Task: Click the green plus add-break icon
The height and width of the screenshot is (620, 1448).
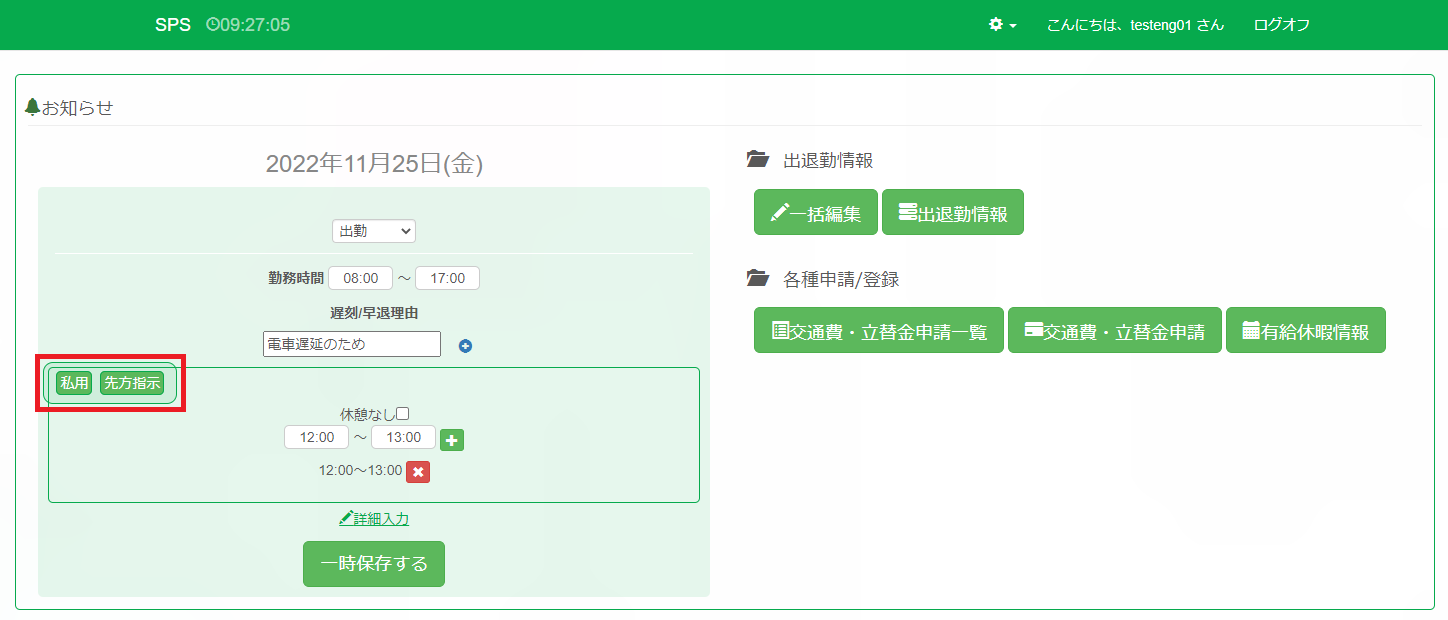Action: point(452,440)
